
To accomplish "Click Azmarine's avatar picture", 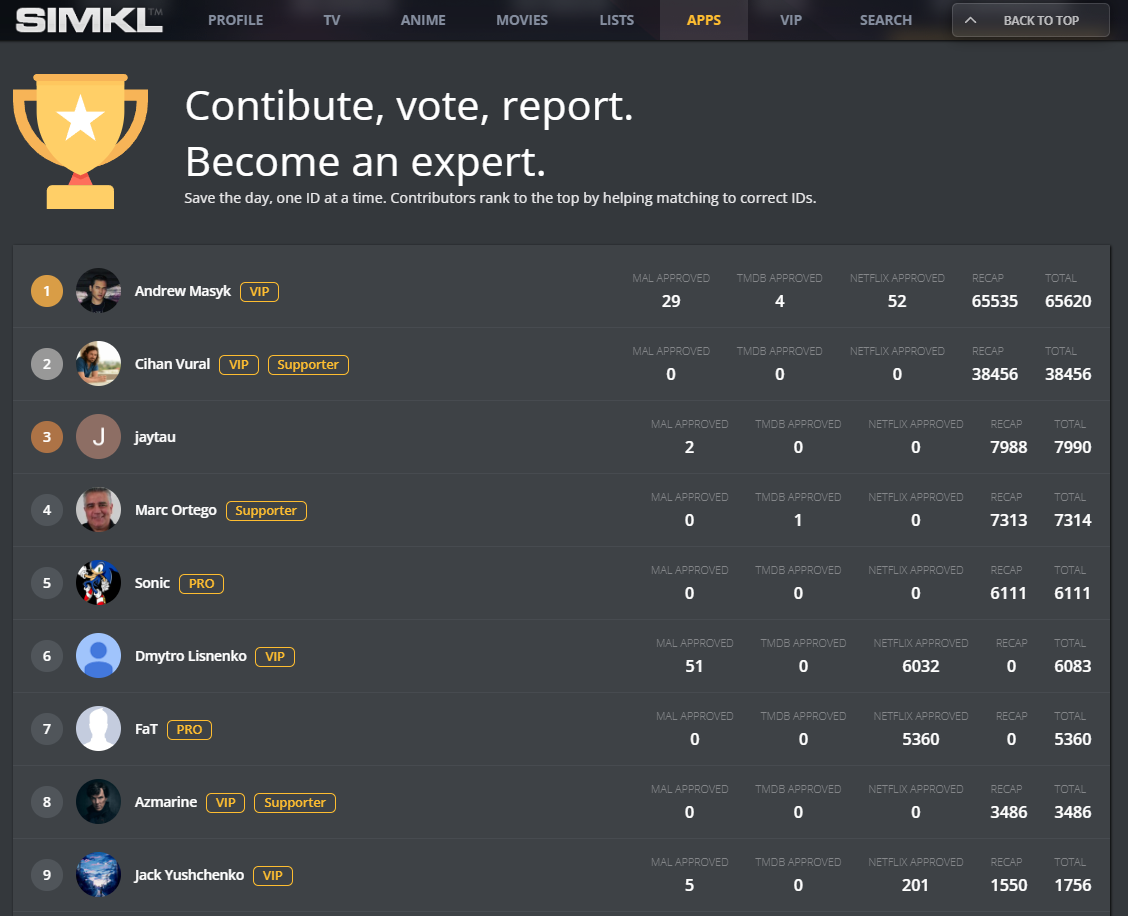I will click(98, 802).
